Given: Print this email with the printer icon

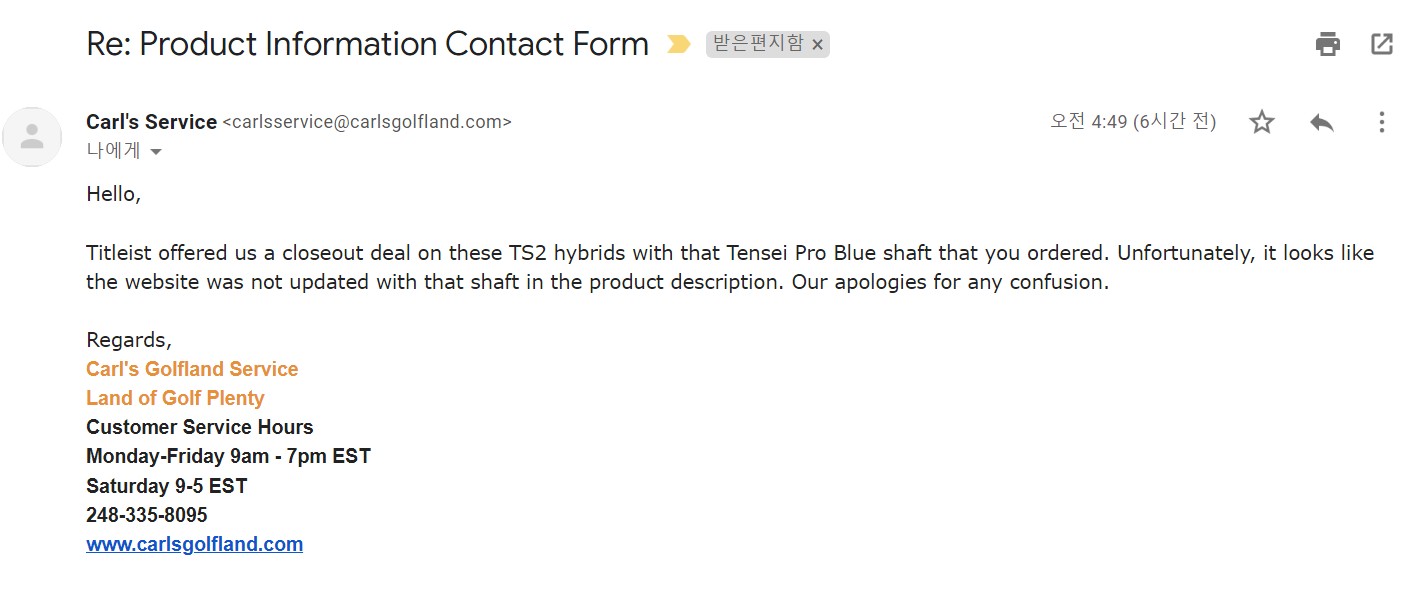Looking at the screenshot, I should pyautogui.click(x=1327, y=44).
